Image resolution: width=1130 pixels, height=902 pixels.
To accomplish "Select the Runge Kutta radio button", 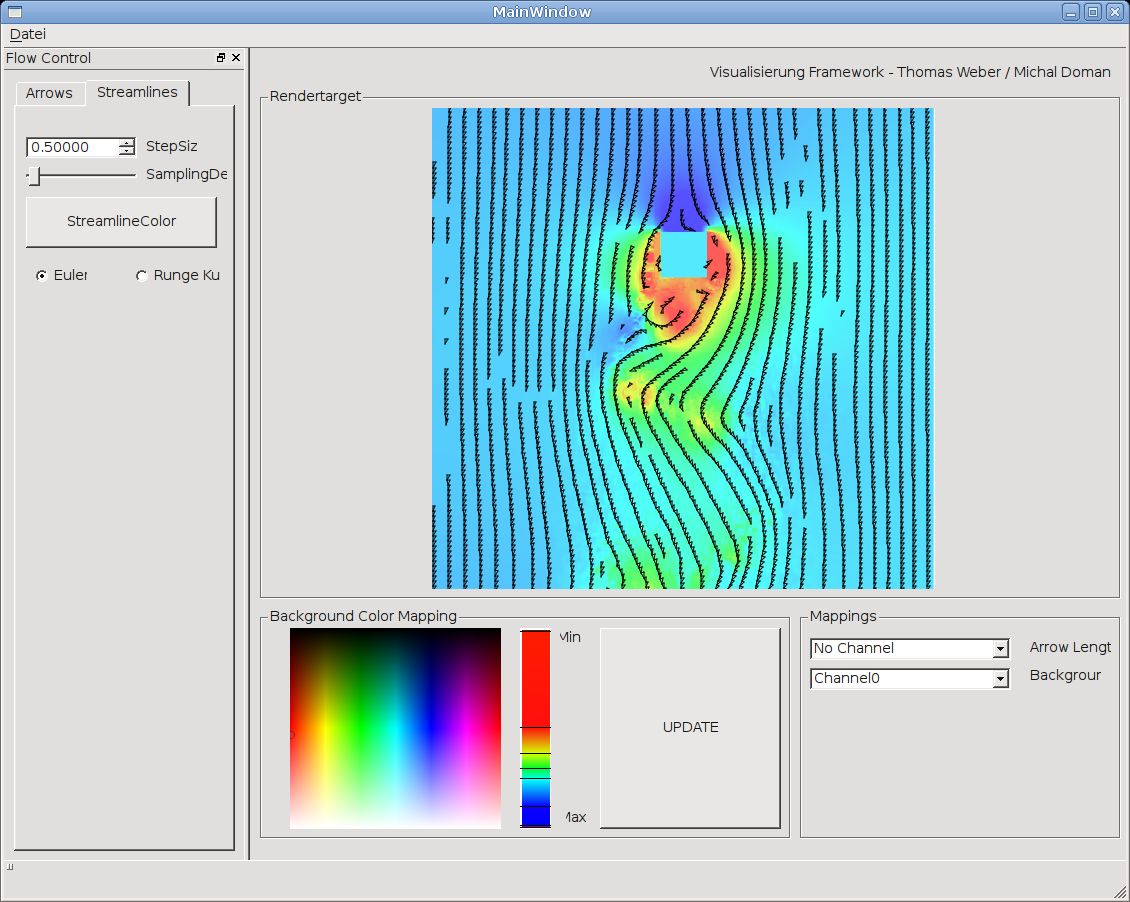I will (x=142, y=276).
